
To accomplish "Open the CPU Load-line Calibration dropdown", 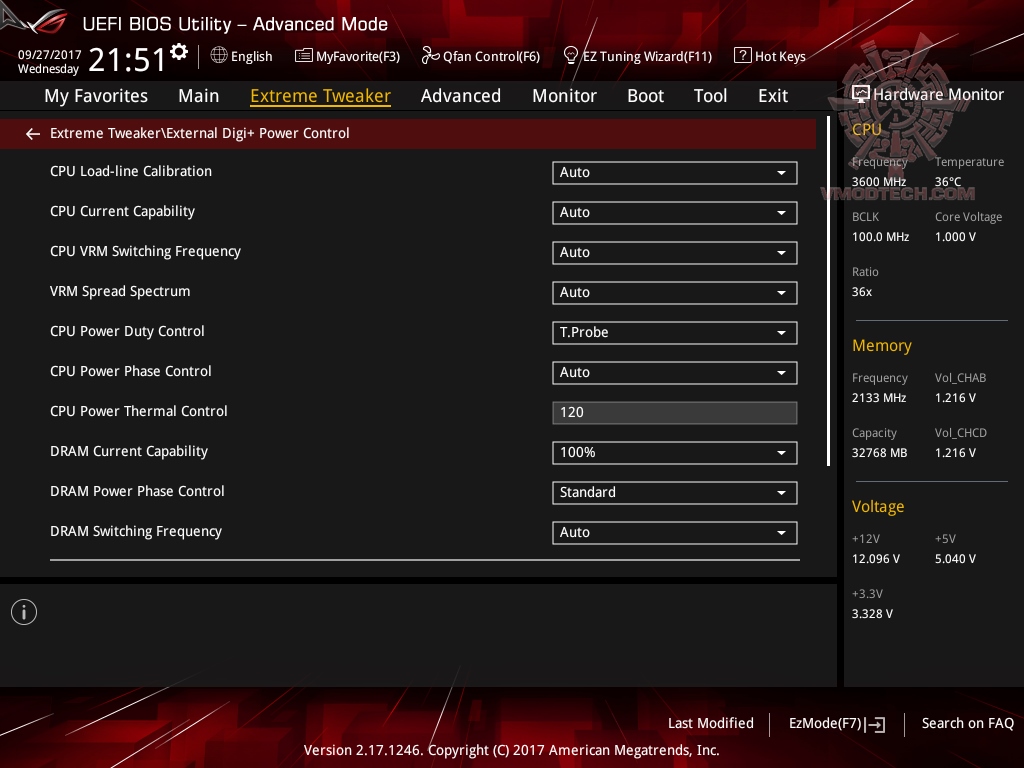I will pos(674,172).
